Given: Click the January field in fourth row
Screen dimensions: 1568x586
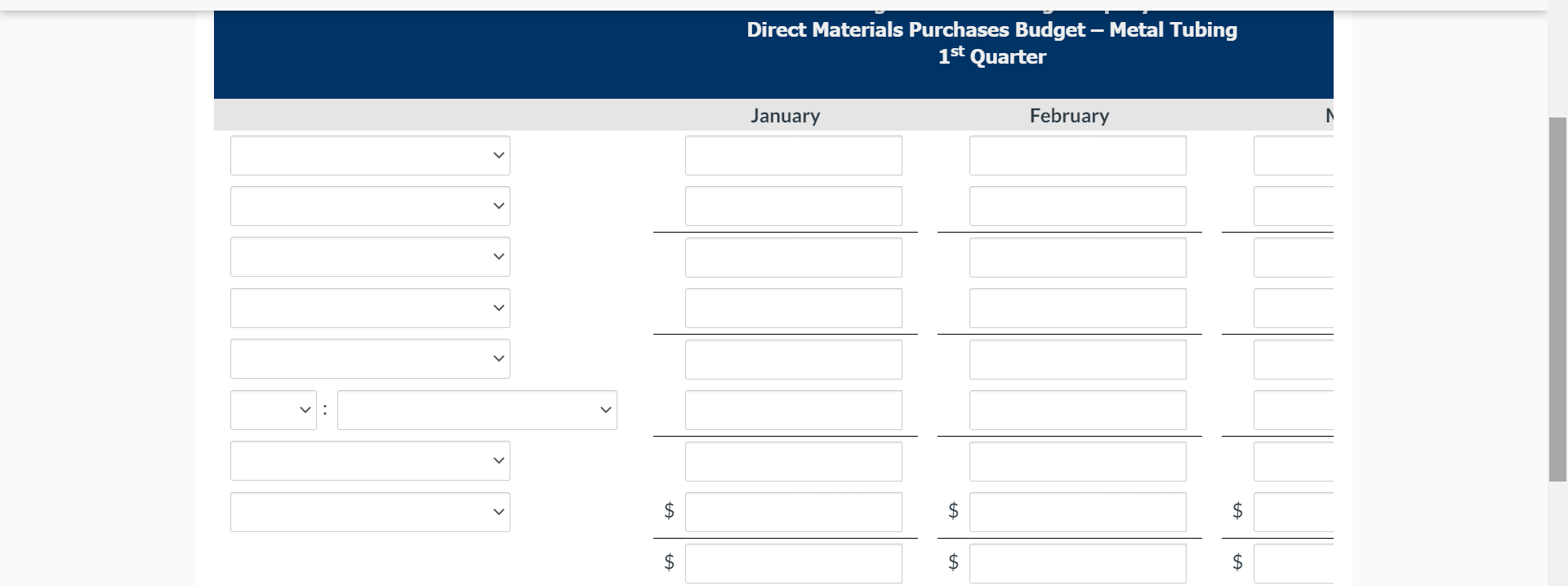Looking at the screenshot, I should (794, 308).
